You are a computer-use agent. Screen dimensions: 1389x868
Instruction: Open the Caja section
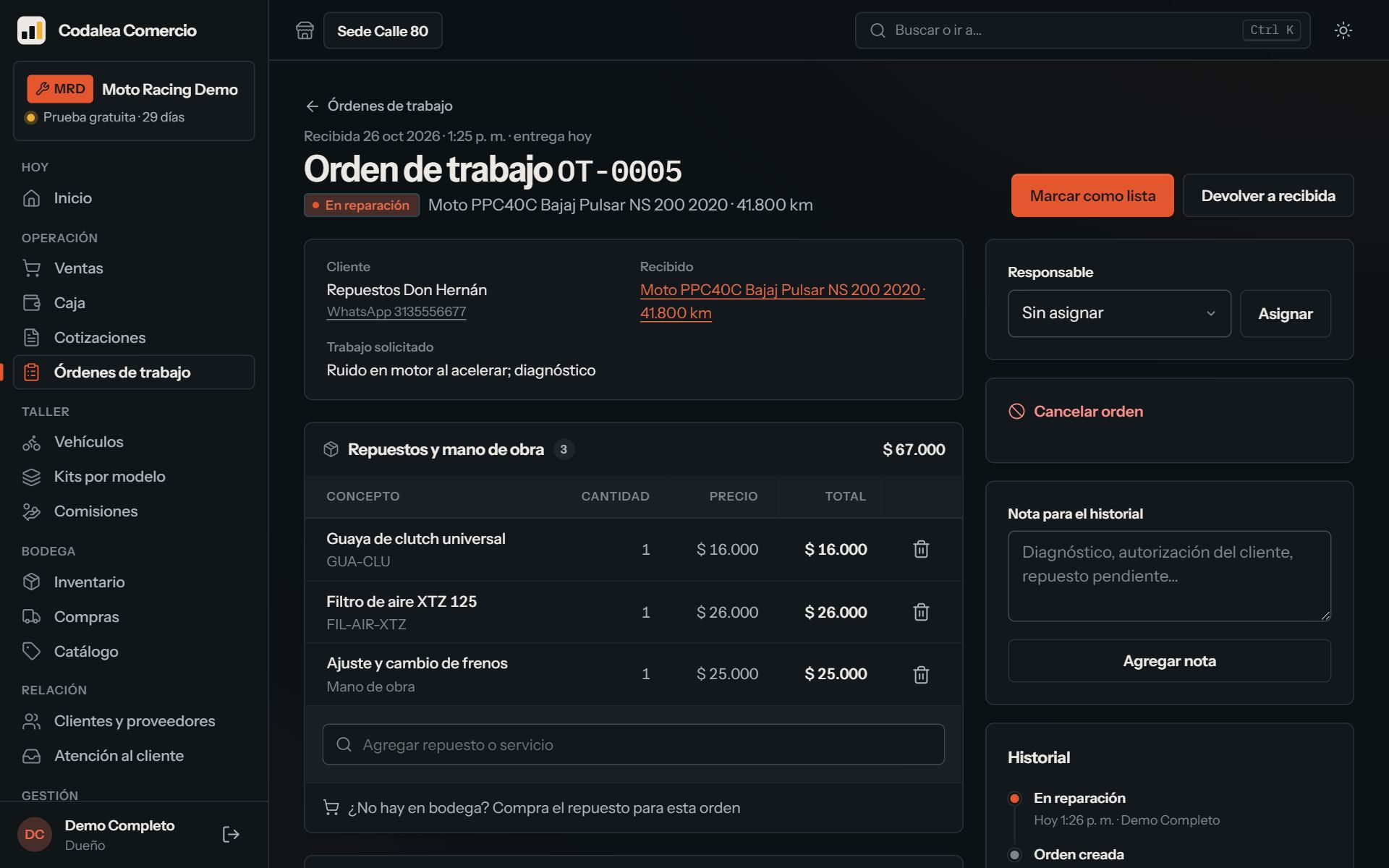pyautogui.click(x=134, y=303)
